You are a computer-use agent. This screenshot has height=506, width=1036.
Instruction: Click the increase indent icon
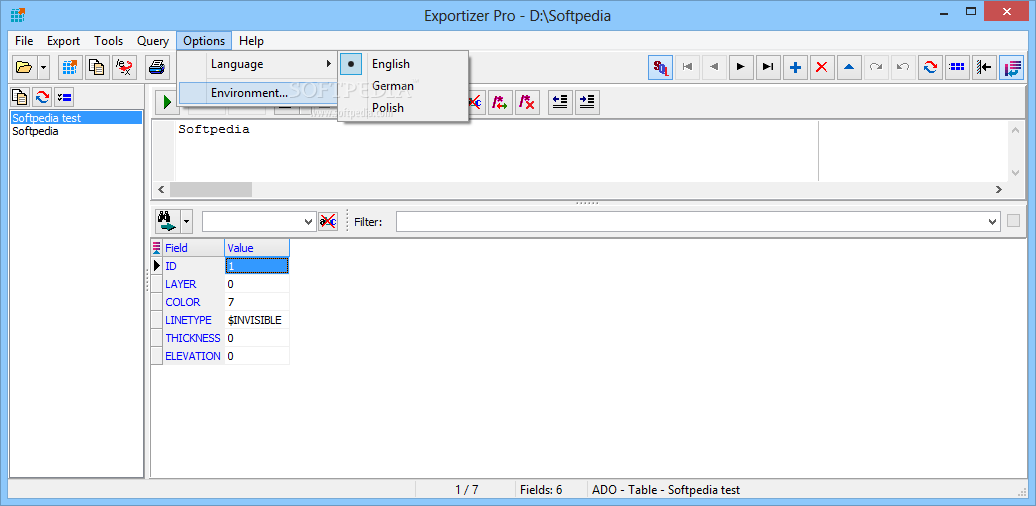(587, 102)
